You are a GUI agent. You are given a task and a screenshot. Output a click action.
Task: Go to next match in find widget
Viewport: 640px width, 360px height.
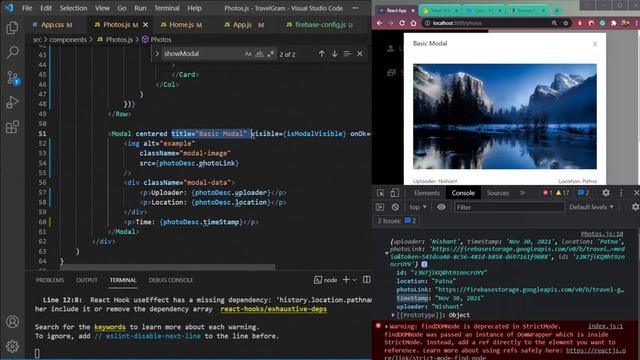[334, 54]
